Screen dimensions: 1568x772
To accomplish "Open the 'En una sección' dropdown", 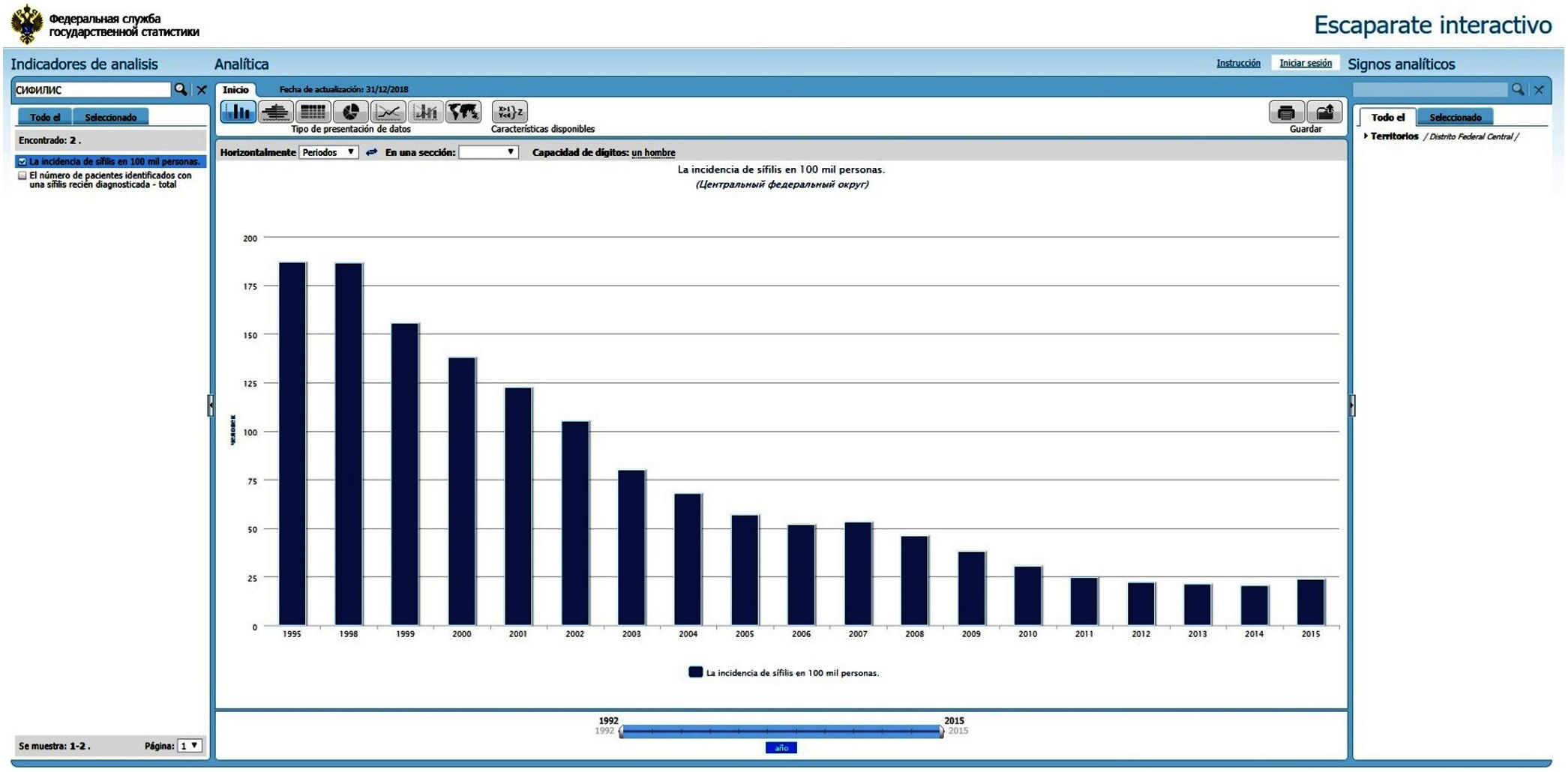I will tap(488, 152).
